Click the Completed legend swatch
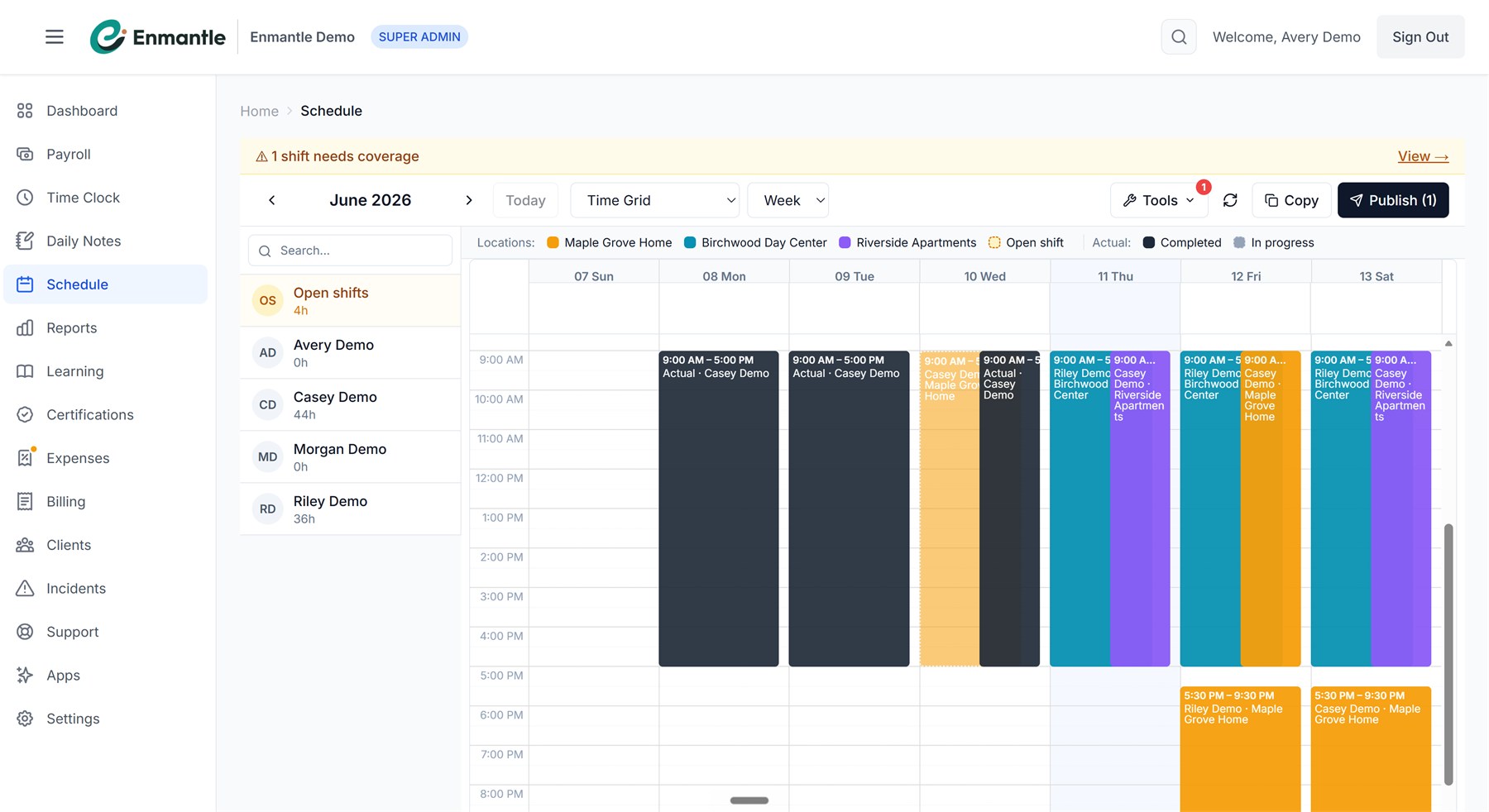 tap(1148, 242)
